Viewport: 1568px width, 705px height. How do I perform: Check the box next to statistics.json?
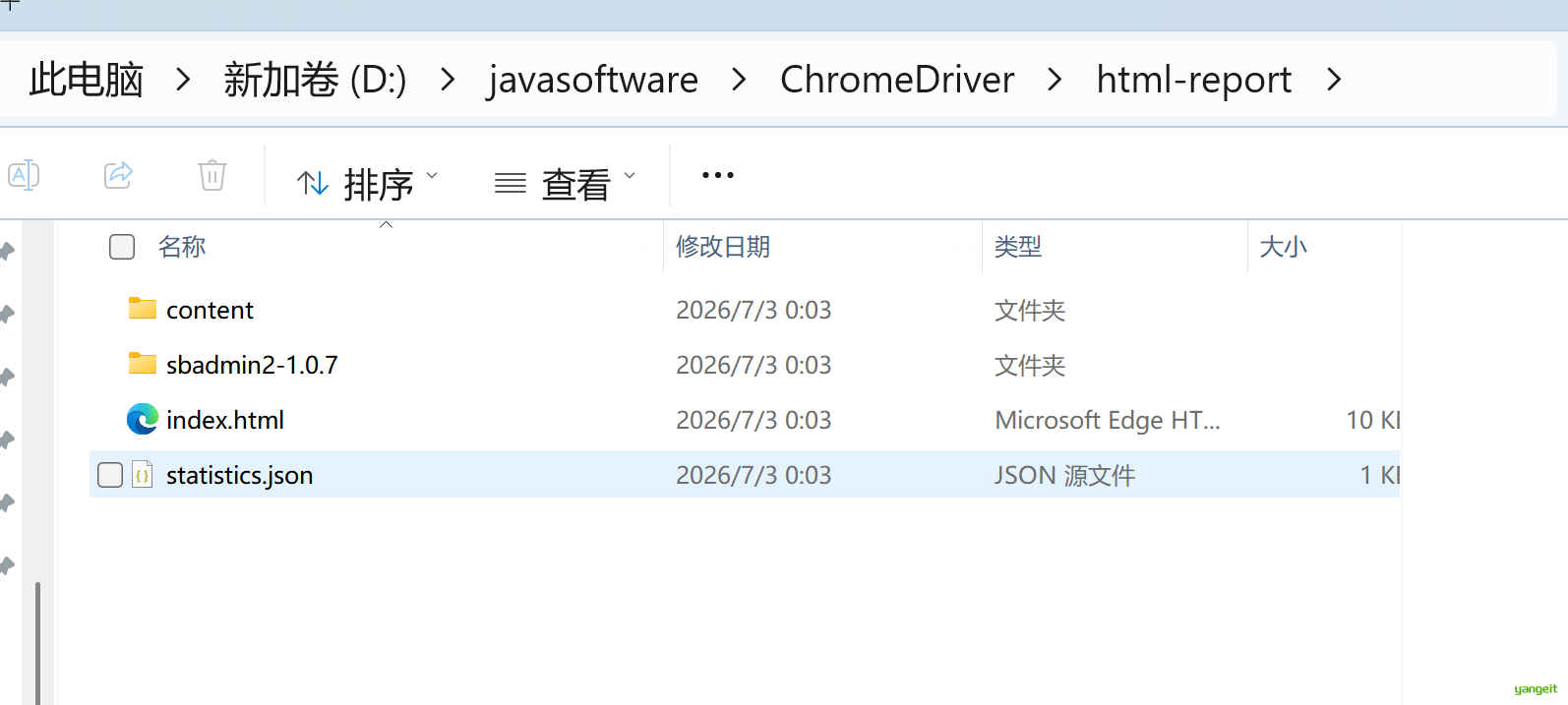tap(110, 475)
